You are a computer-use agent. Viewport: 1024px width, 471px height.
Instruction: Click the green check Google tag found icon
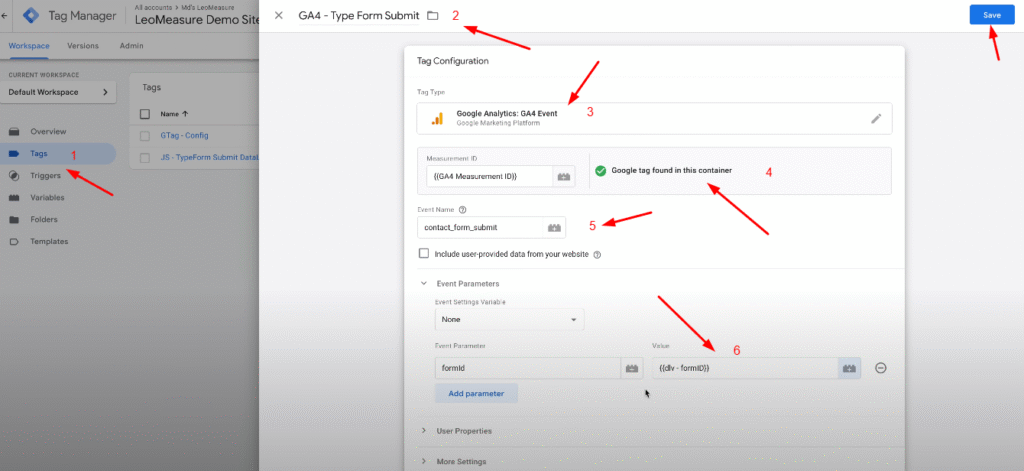(601, 171)
